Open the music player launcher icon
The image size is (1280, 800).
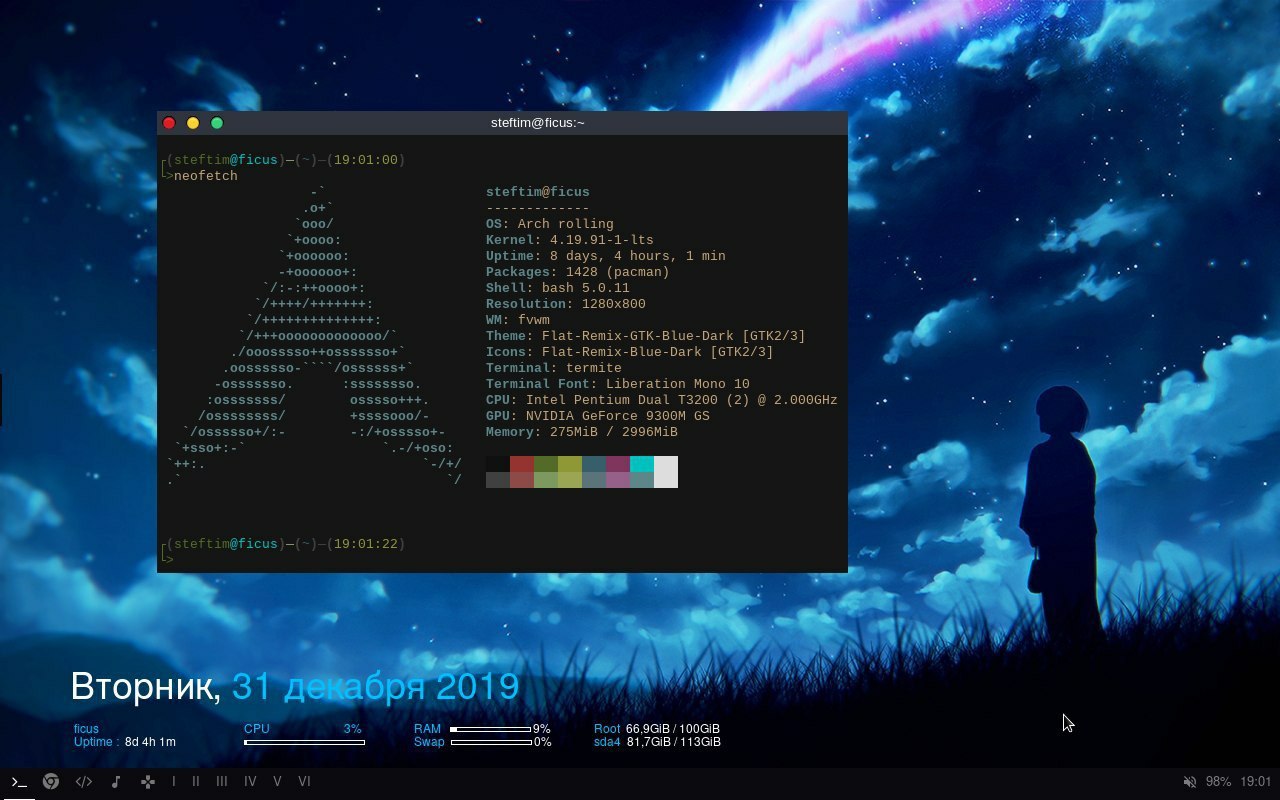[x=116, y=782]
